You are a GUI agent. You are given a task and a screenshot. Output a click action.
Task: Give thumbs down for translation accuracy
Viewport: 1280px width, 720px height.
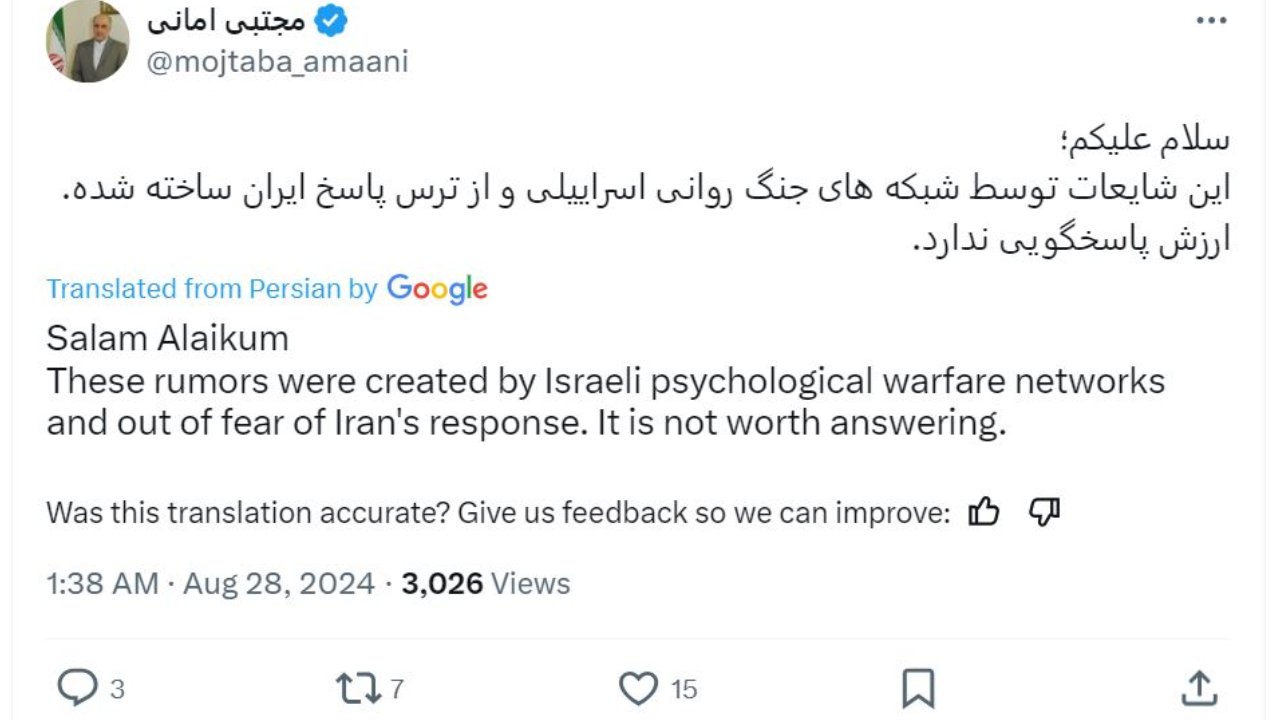[1044, 513]
